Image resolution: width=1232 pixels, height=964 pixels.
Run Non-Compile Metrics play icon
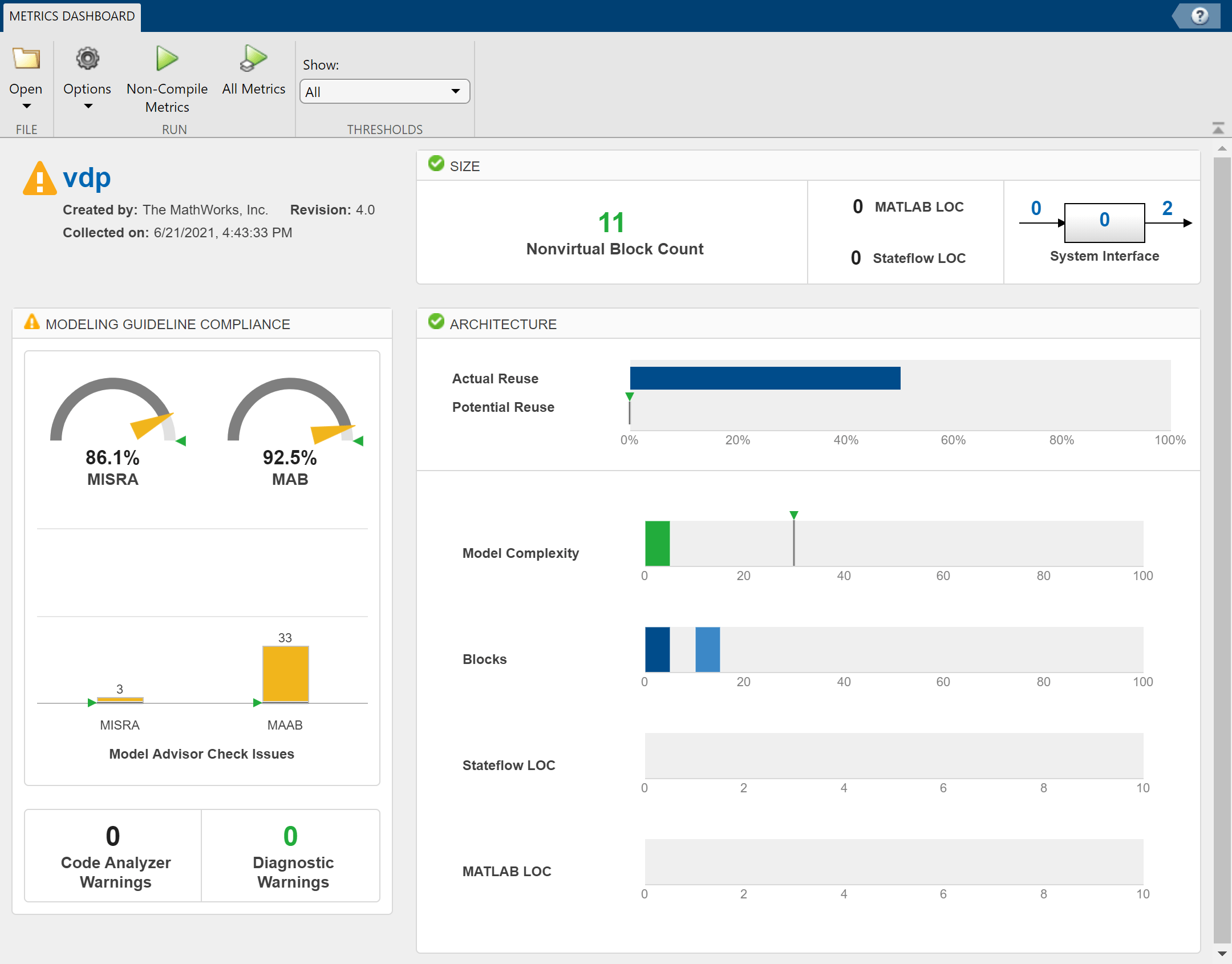pyautogui.click(x=167, y=58)
